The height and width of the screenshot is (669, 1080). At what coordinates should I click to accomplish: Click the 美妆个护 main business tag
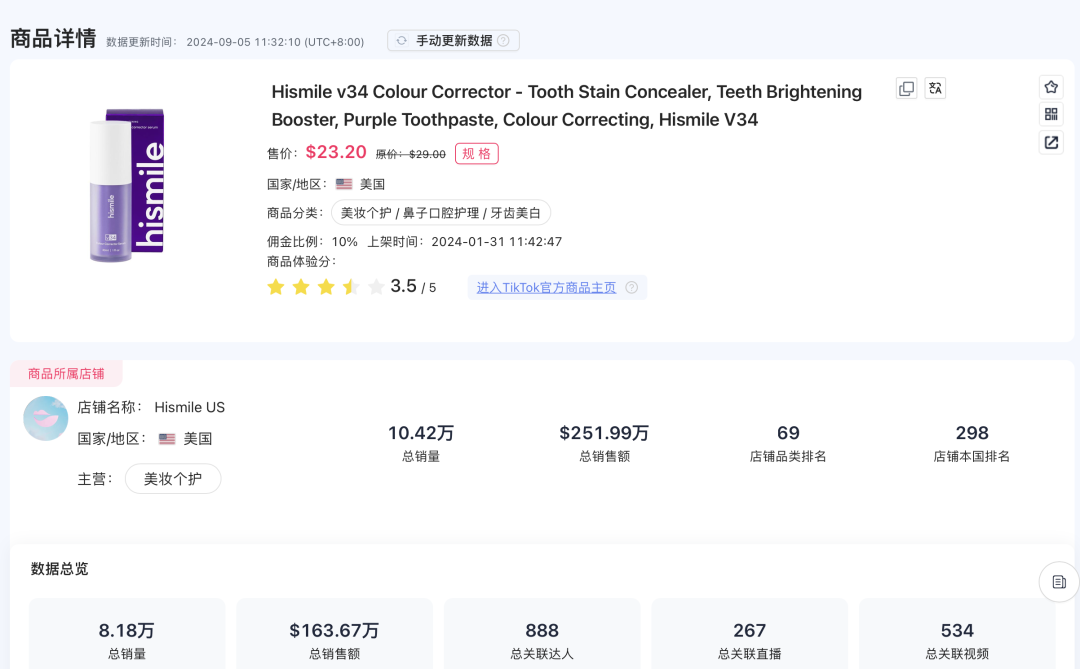[x=173, y=479]
